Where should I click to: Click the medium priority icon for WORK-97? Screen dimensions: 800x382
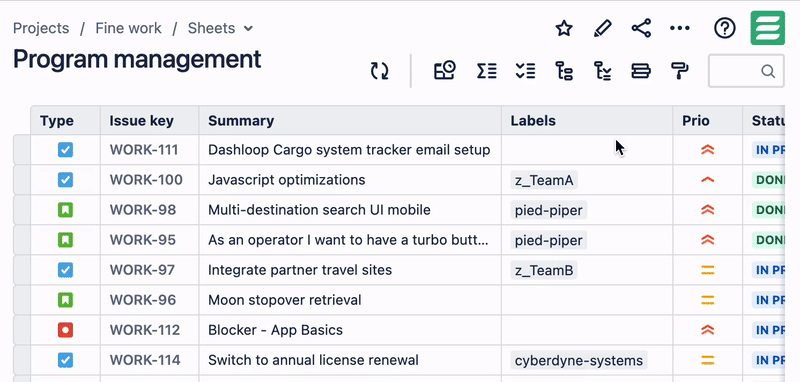coord(708,270)
